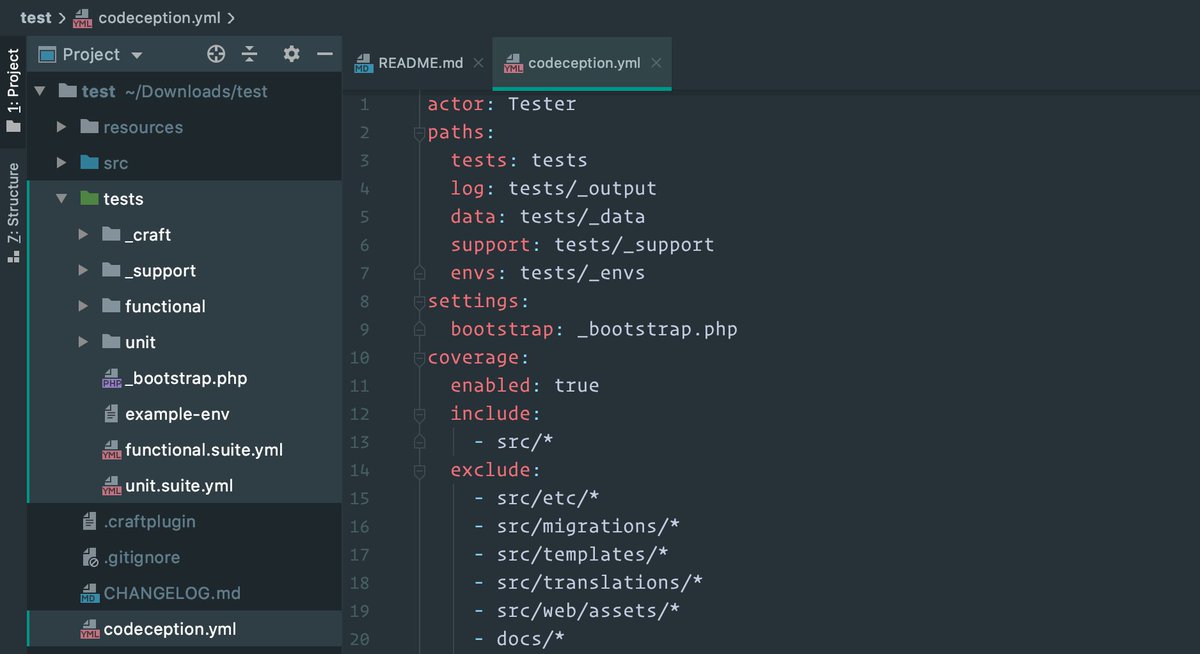Image resolution: width=1200 pixels, height=654 pixels.
Task: Click the test breadcrumb in navigation bar
Action: [x=36, y=18]
